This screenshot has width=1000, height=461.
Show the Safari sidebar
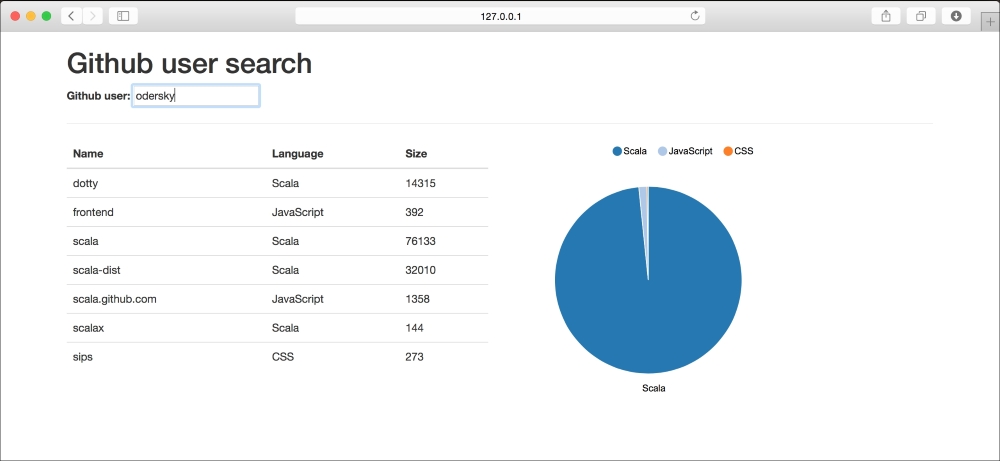pos(123,16)
